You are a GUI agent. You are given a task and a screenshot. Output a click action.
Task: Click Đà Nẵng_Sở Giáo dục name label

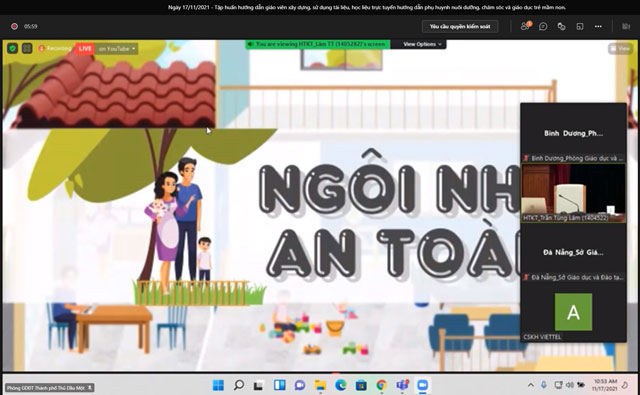pos(573,277)
